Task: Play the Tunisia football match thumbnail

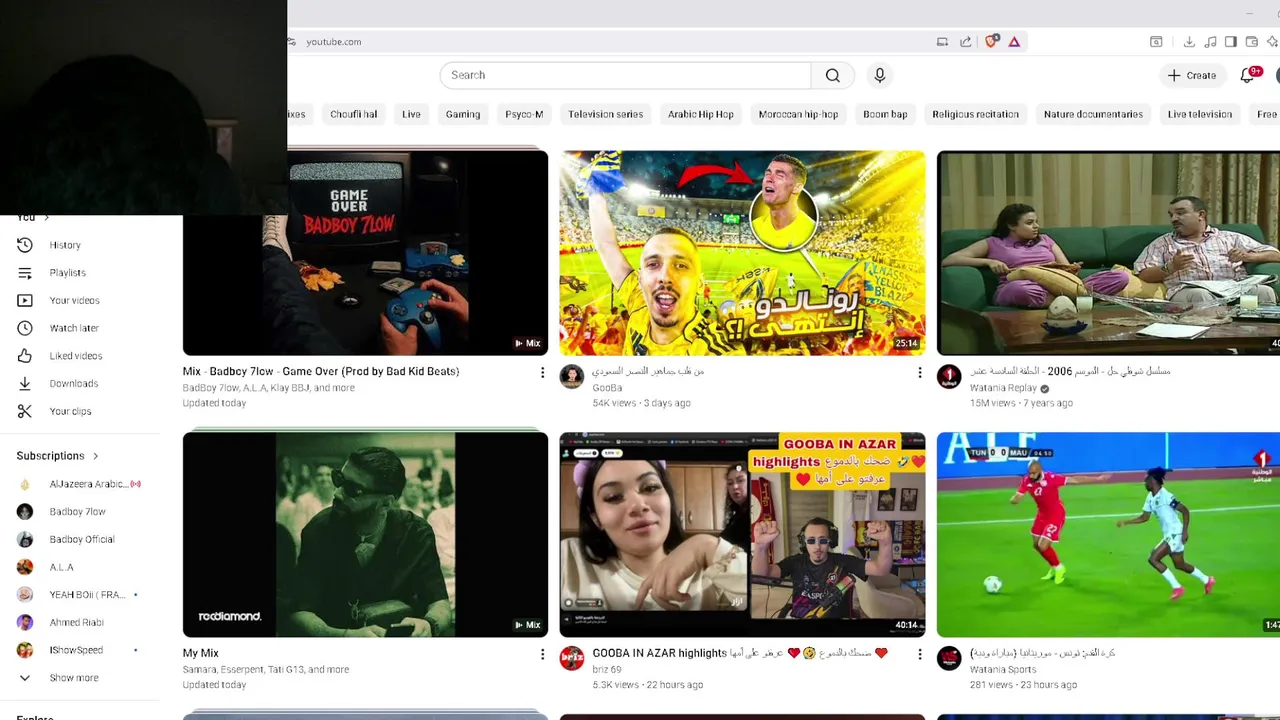Action: pos(1108,535)
